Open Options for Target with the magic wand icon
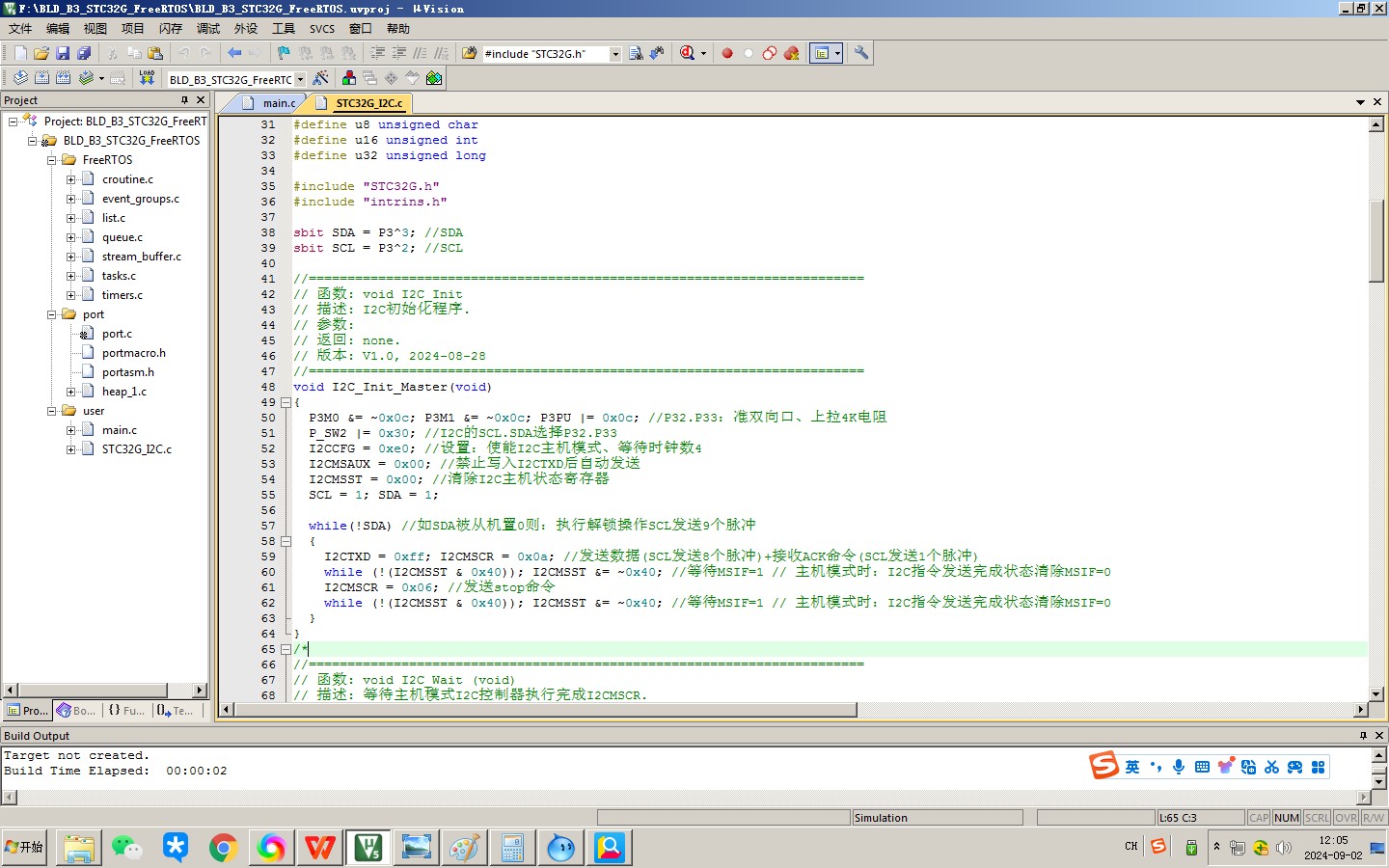The height and width of the screenshot is (868, 1389). [x=321, y=78]
